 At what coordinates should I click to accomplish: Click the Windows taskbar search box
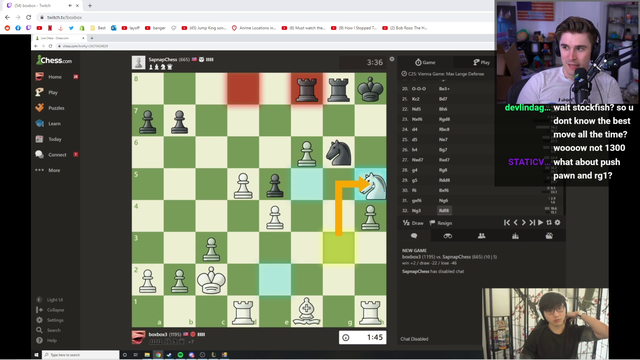[80, 355]
